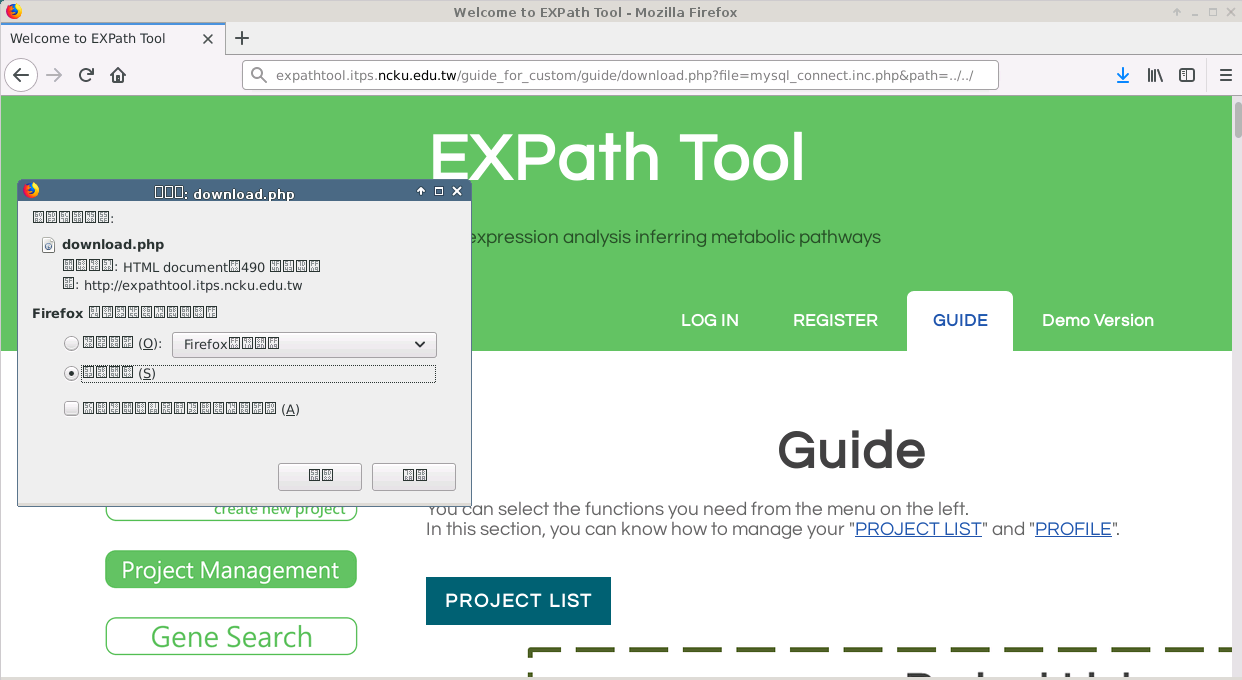1242x680 pixels.
Task: Go back with the Back arrow button
Action: (x=21, y=75)
